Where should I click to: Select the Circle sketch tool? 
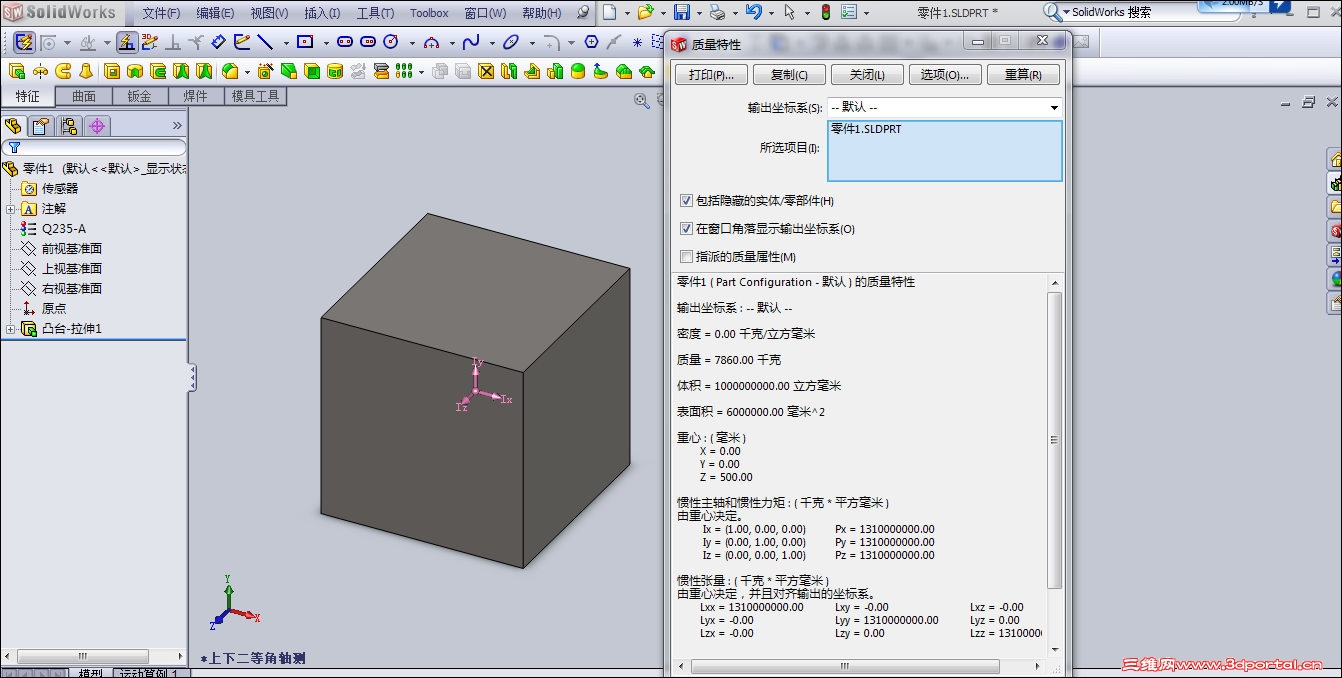(x=391, y=42)
